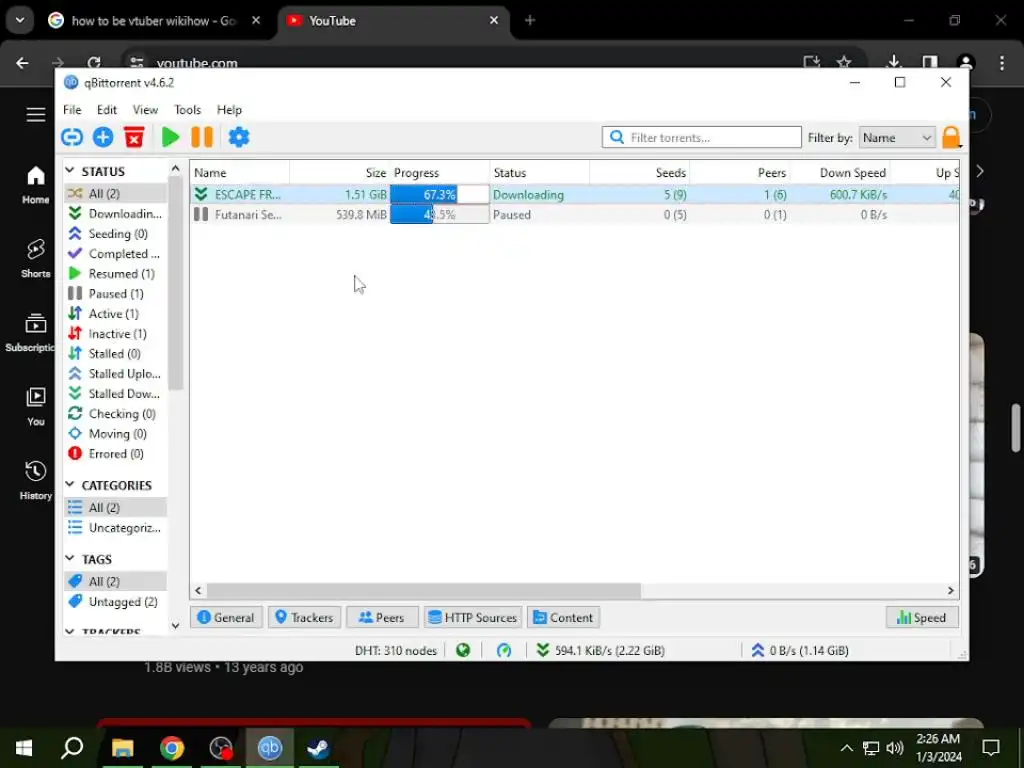Sort by Down Speed column header
Screen dimensions: 1024x768
point(840,172)
